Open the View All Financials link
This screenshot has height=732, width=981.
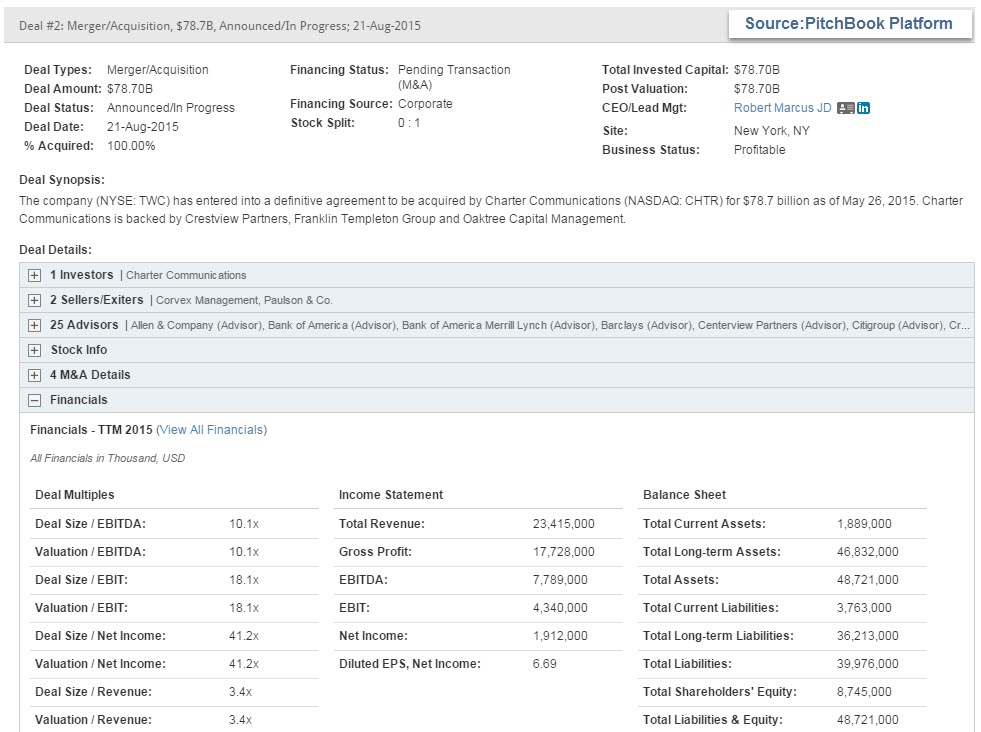211,430
